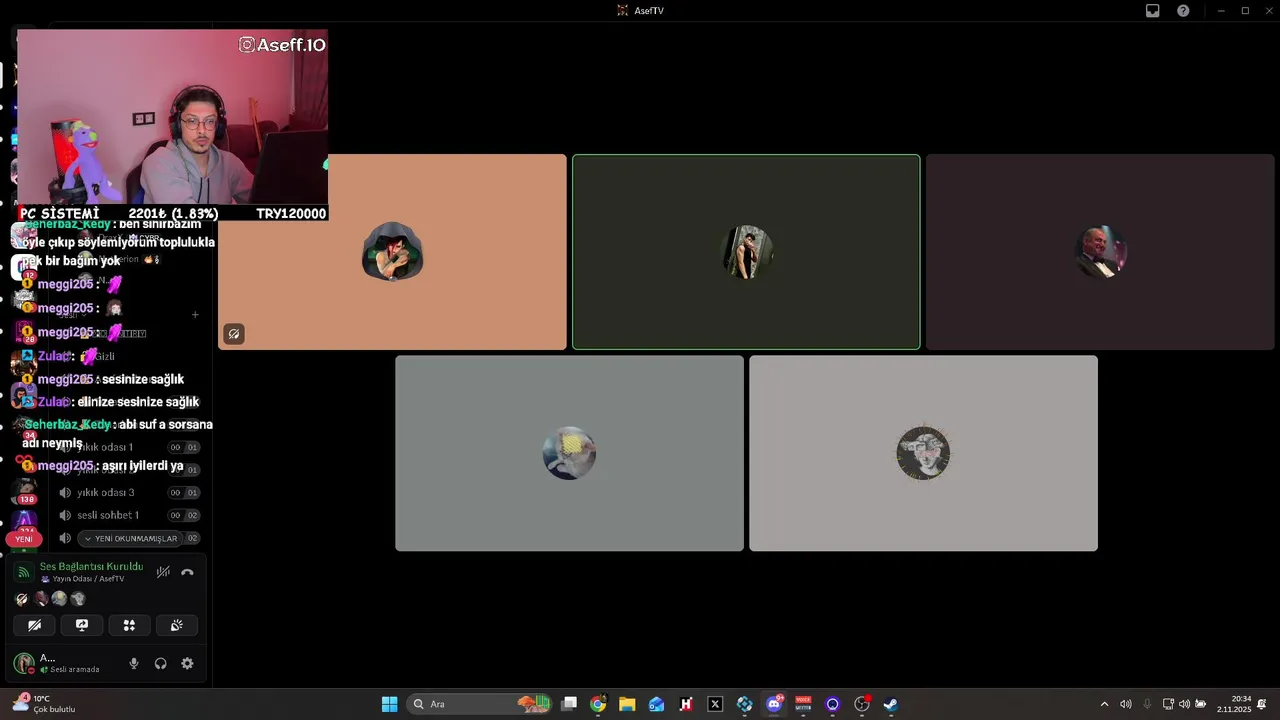Click the "00 | 02" user count on sesli sohbet 1
Screen dimensions: 1280x720
[184, 515]
